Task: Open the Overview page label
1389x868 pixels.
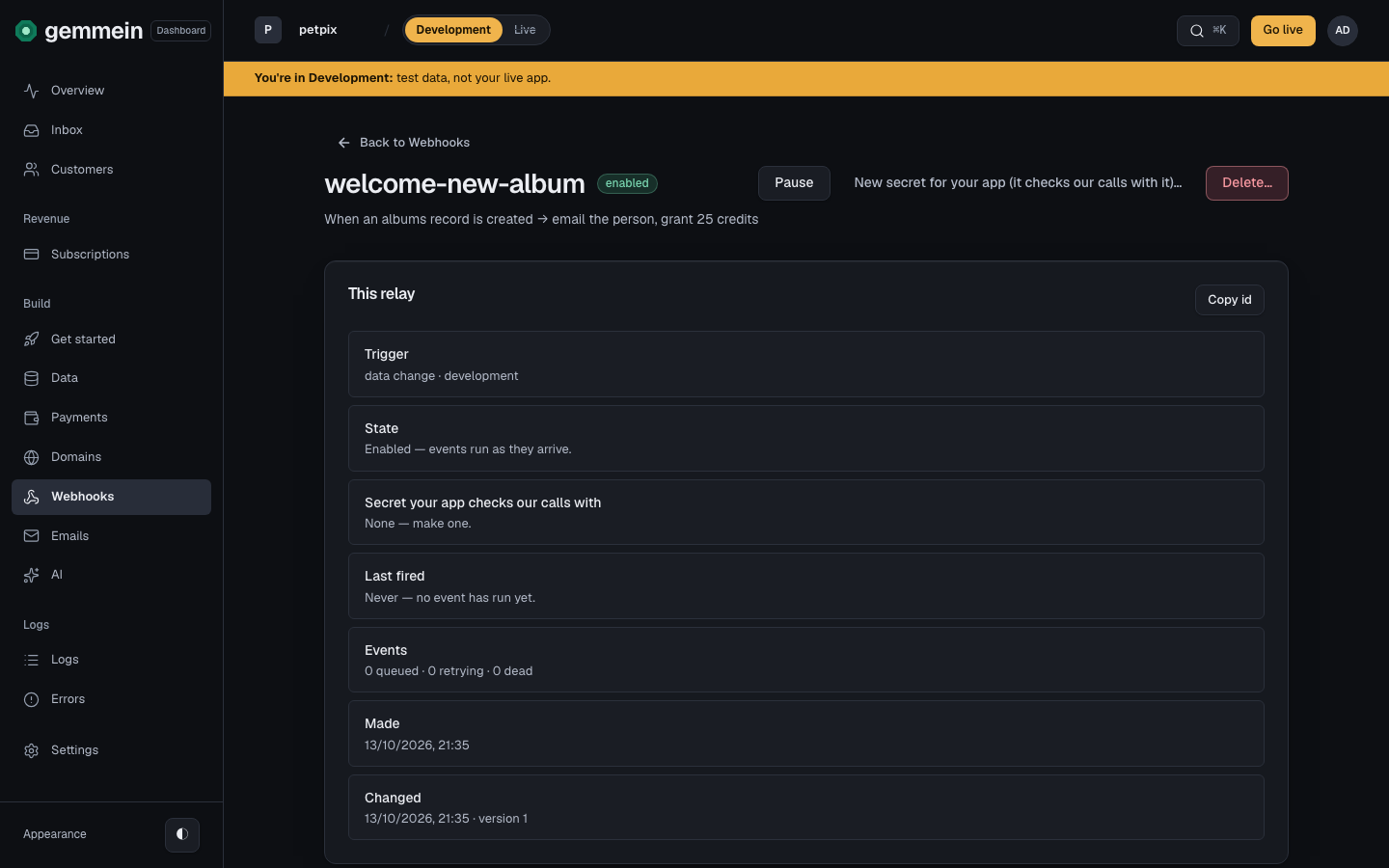Action: [78, 91]
